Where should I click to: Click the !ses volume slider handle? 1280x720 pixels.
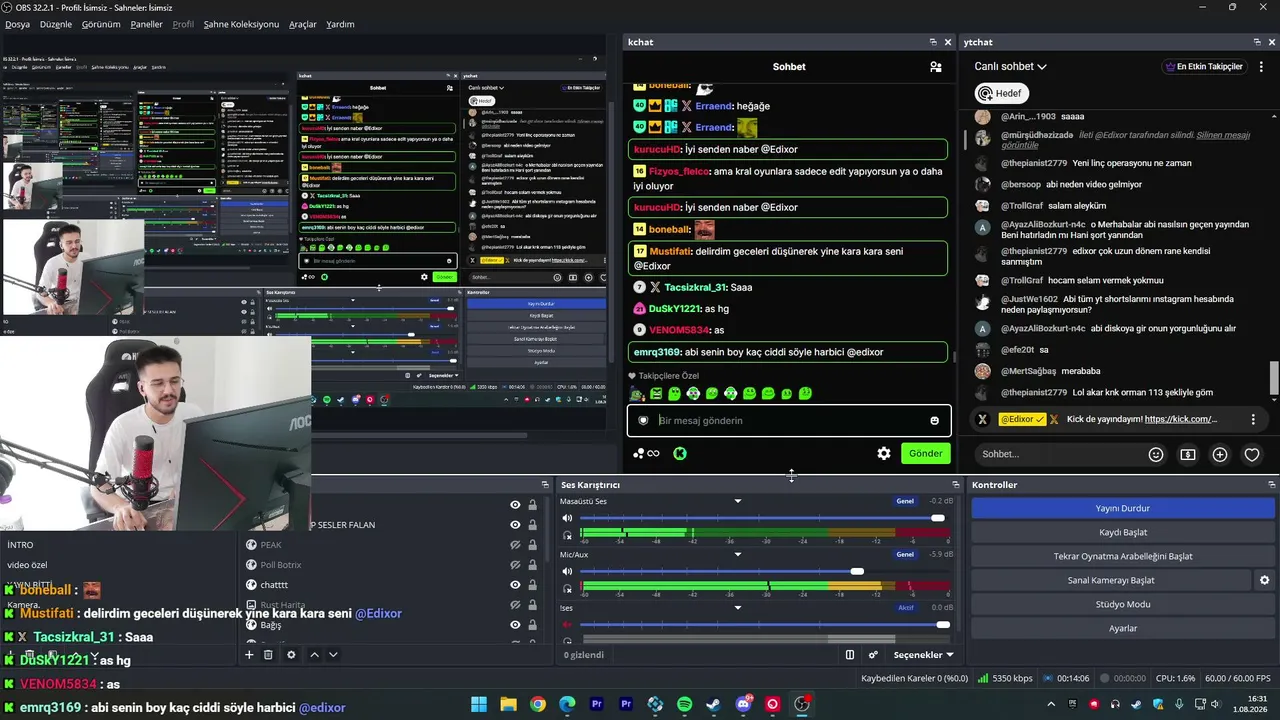tap(943, 625)
